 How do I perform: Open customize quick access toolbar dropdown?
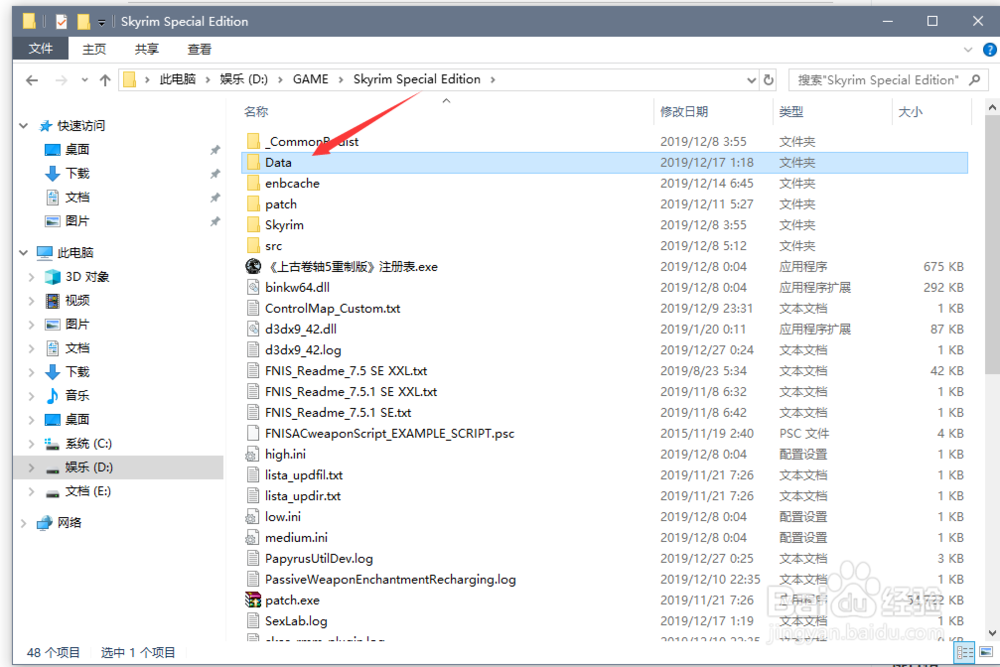[101, 23]
